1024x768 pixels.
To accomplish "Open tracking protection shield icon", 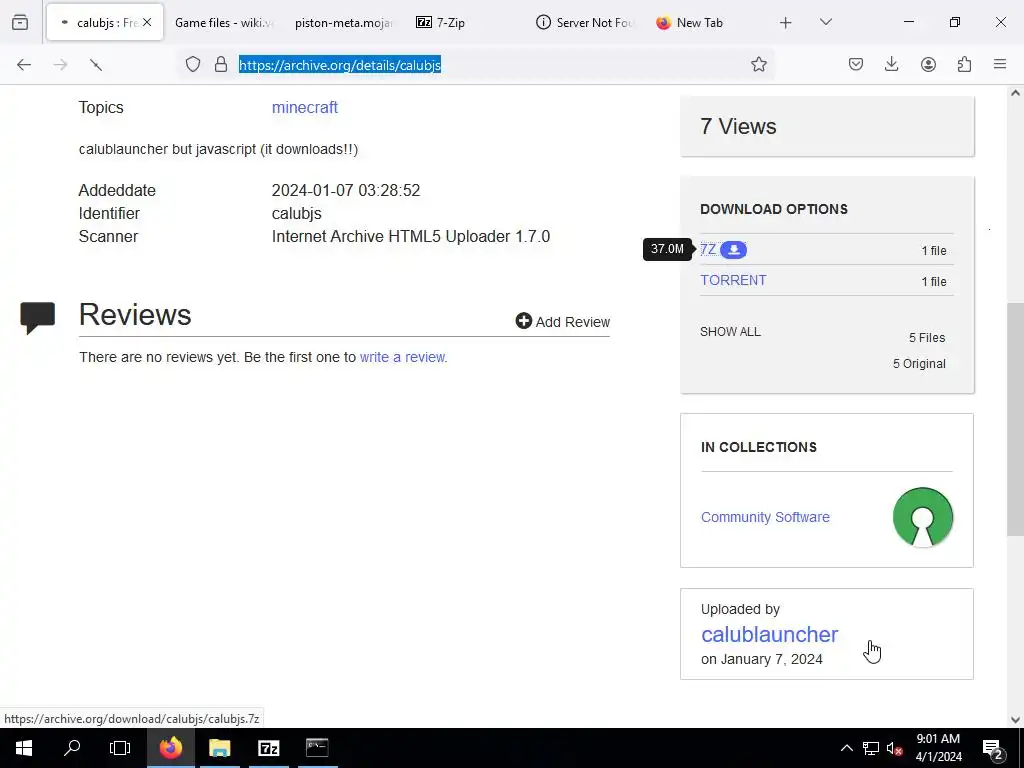I will tap(193, 64).
